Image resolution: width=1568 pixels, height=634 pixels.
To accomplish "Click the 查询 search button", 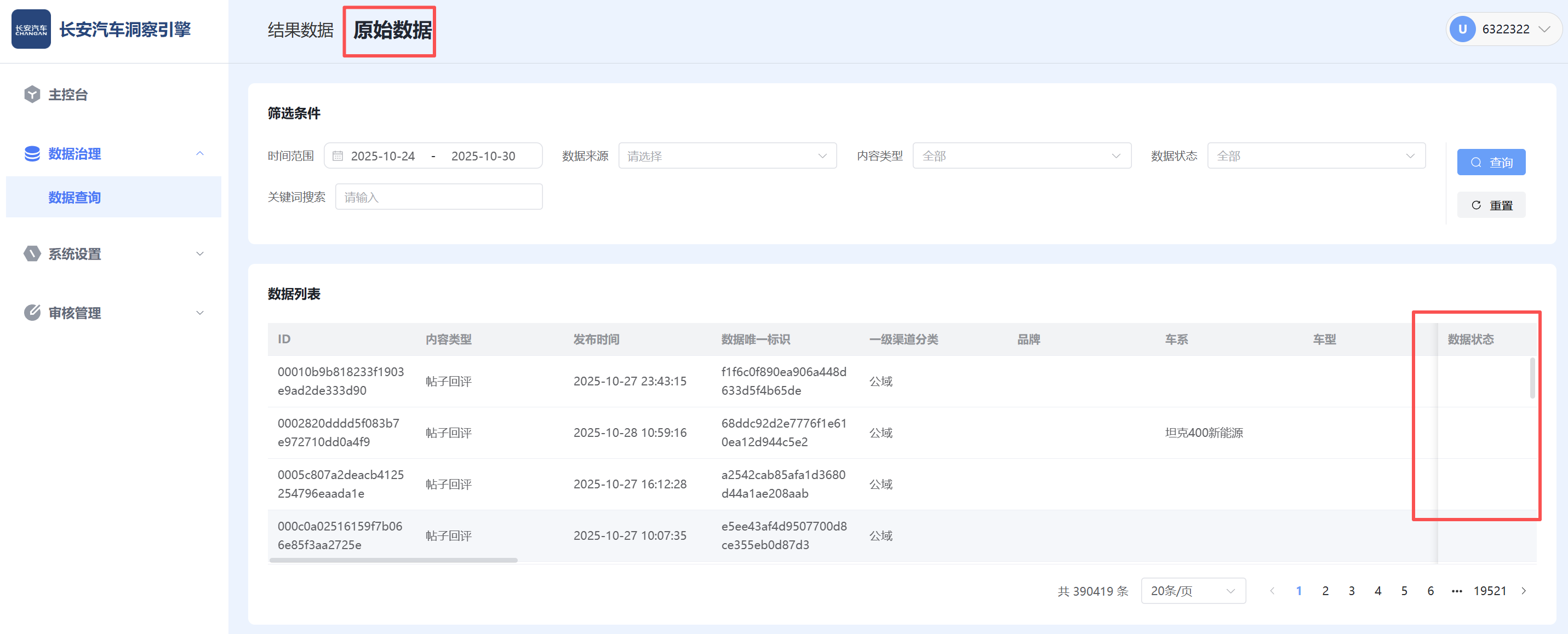I will click(1491, 162).
